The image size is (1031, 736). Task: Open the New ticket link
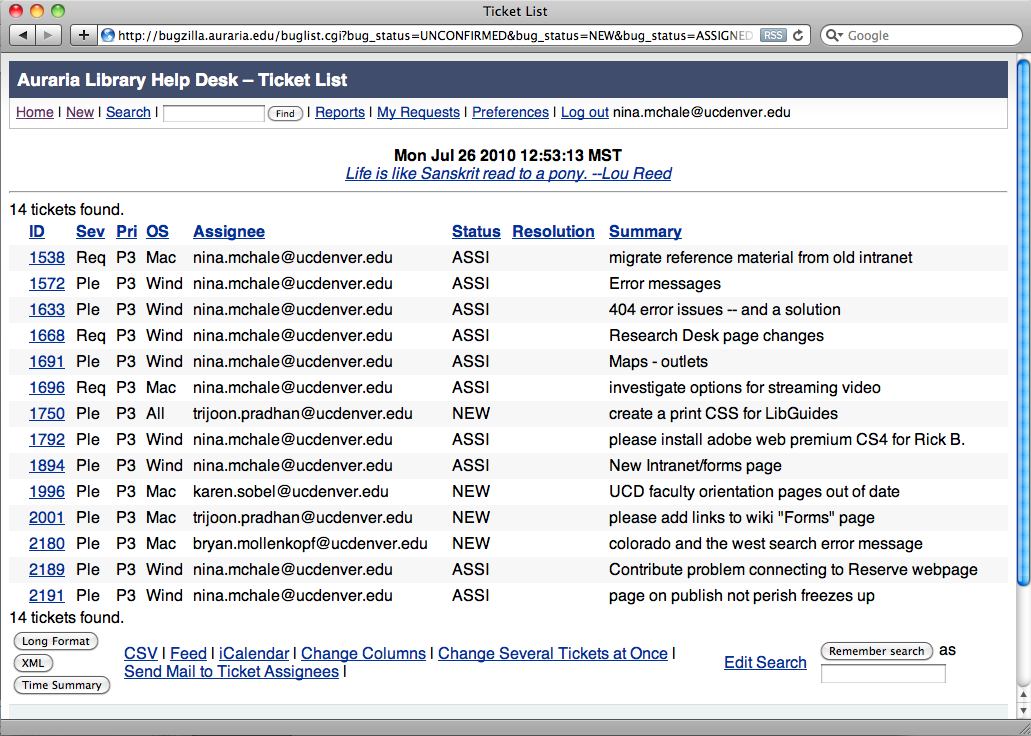[x=80, y=112]
